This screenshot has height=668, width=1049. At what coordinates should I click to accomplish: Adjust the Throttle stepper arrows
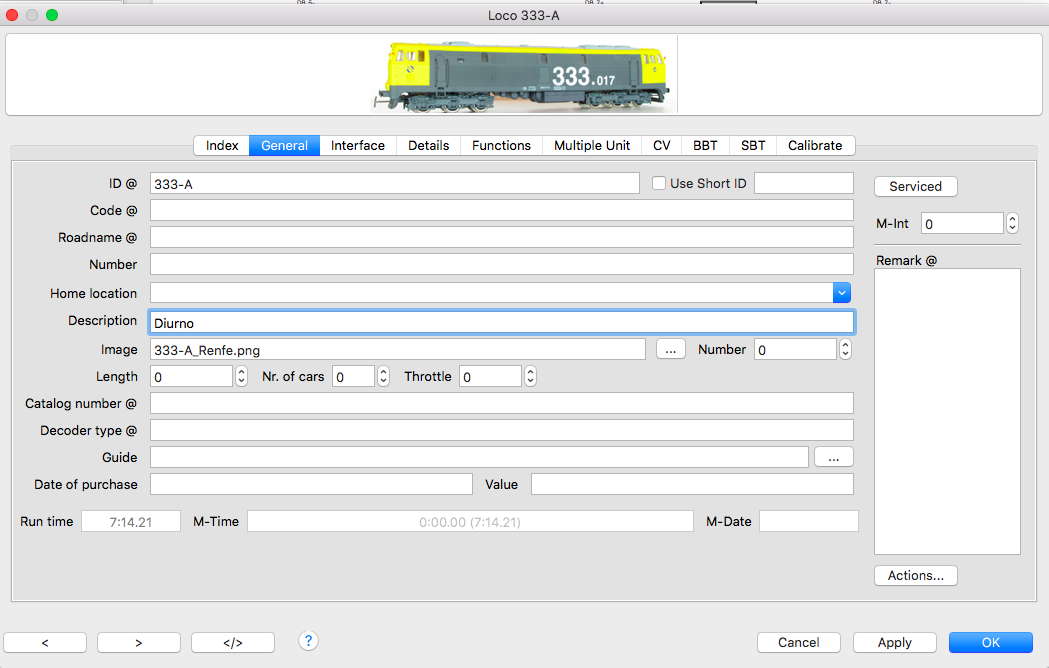pyautogui.click(x=530, y=376)
